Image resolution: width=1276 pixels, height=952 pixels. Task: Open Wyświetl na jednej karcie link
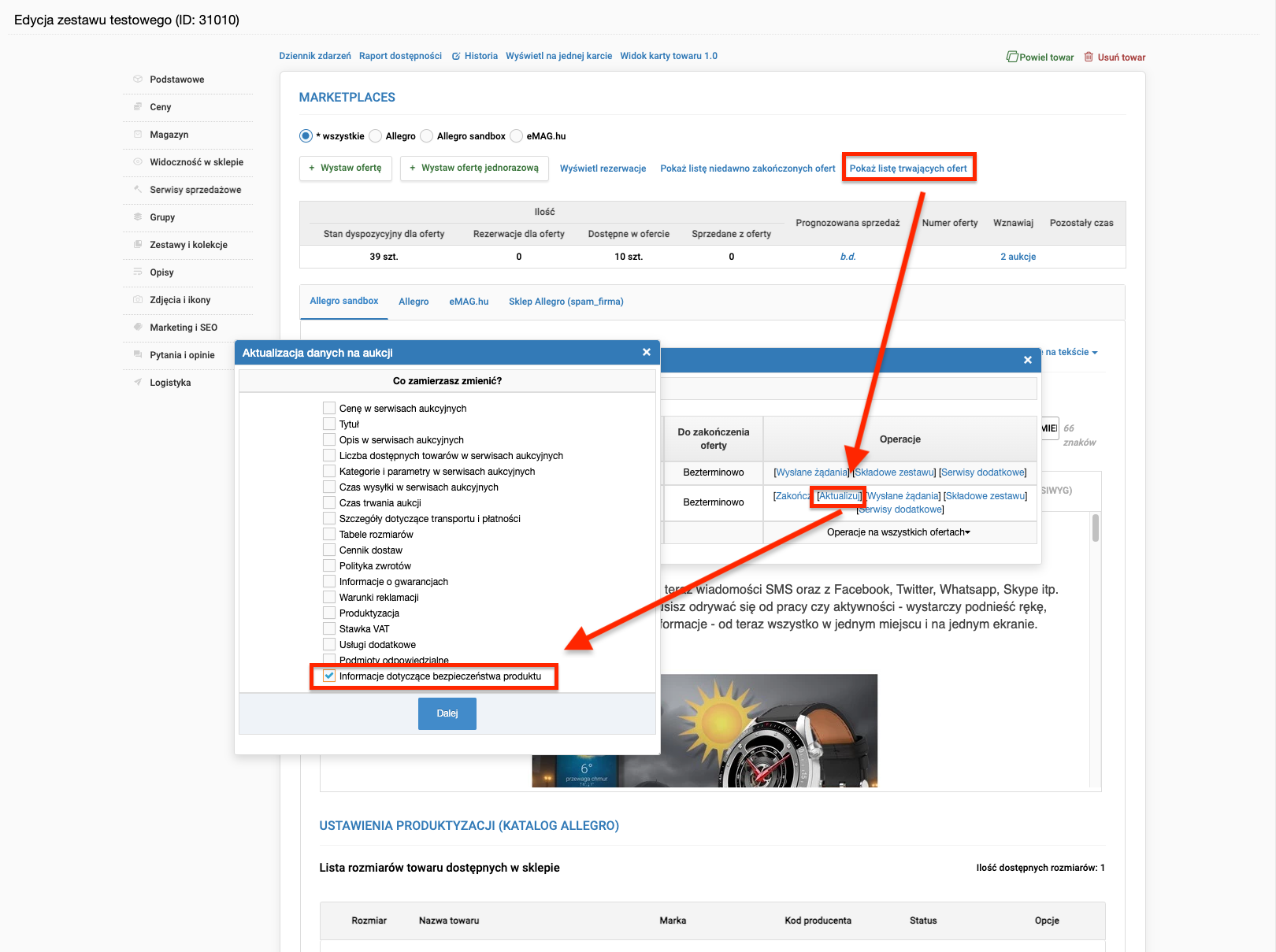[558, 56]
